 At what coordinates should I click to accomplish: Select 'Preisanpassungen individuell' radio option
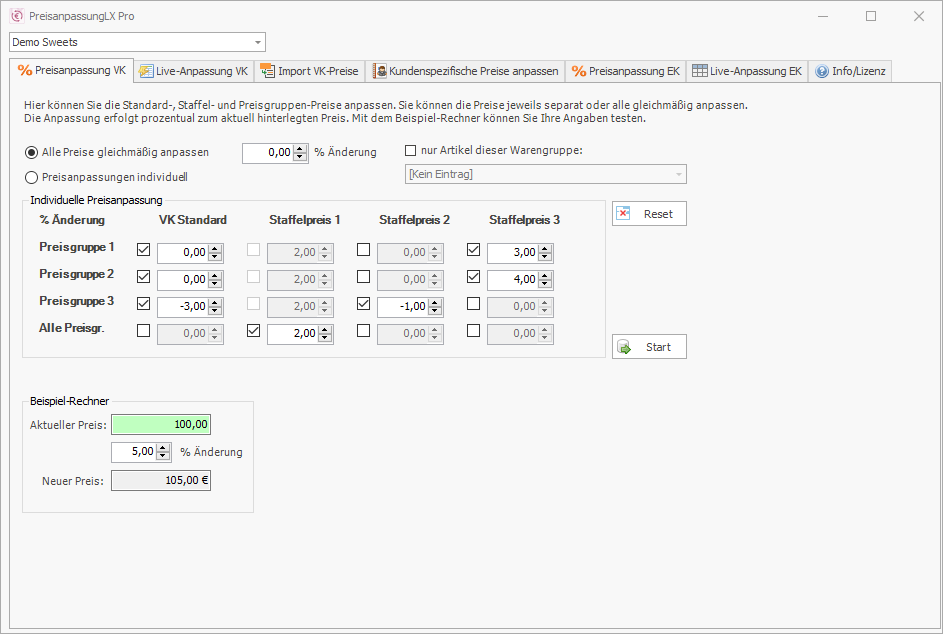coord(32,177)
